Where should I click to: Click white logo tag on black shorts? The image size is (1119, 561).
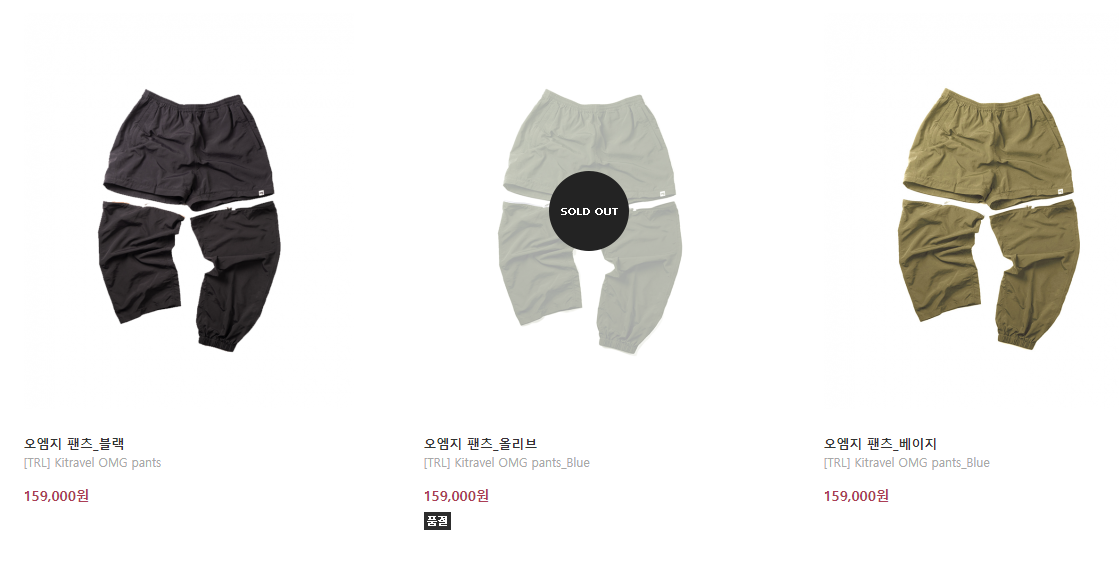click(x=262, y=191)
